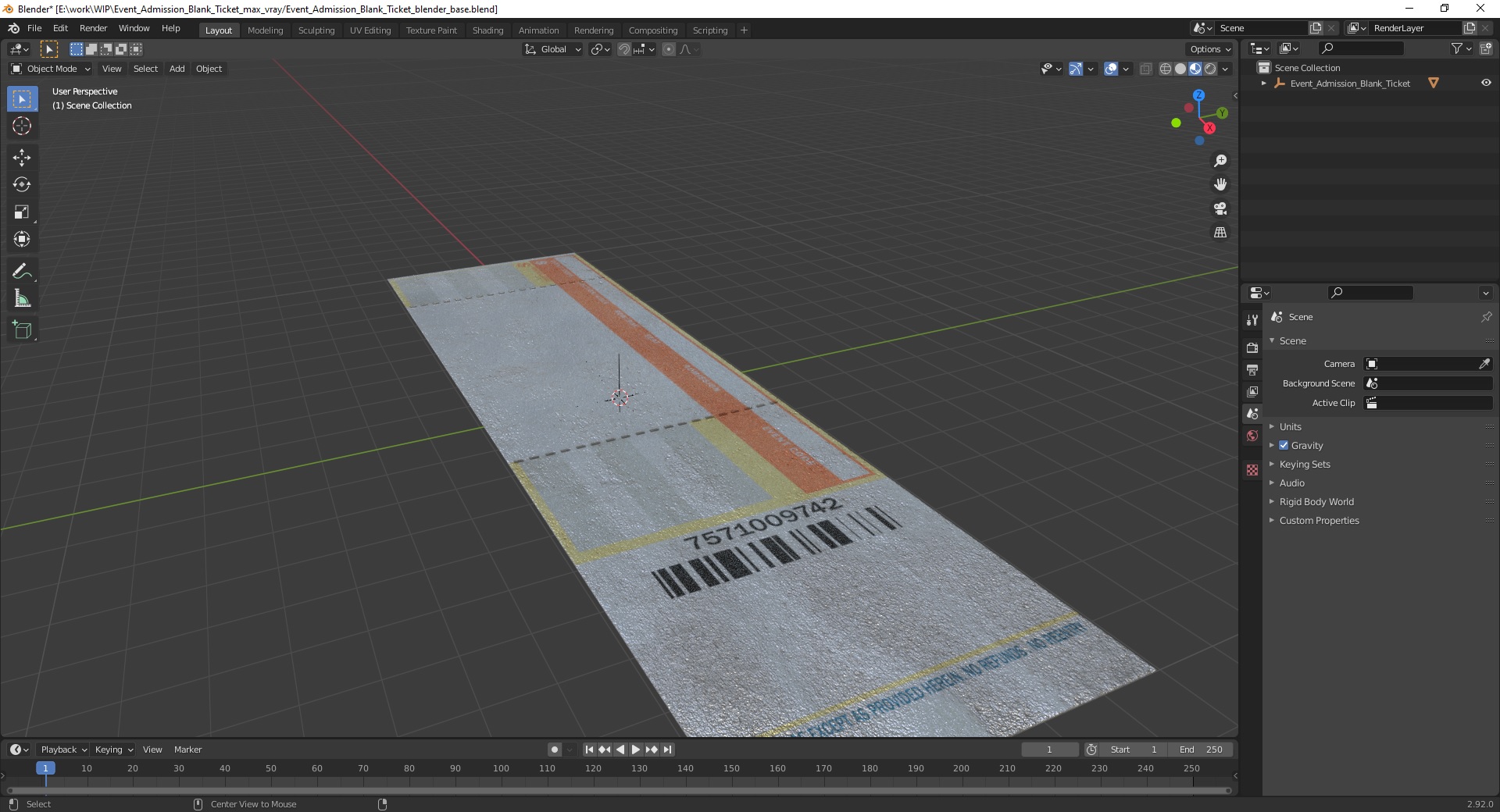Expand the Rigid Body World panel

pyautogui.click(x=1316, y=501)
